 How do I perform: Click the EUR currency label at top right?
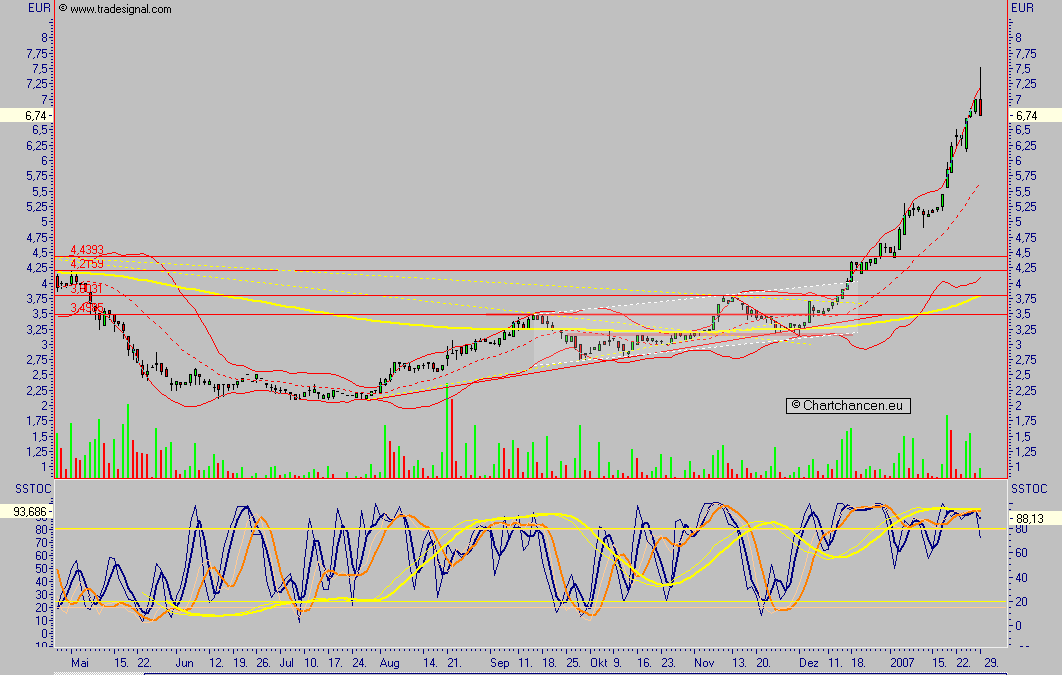tap(1023, 8)
